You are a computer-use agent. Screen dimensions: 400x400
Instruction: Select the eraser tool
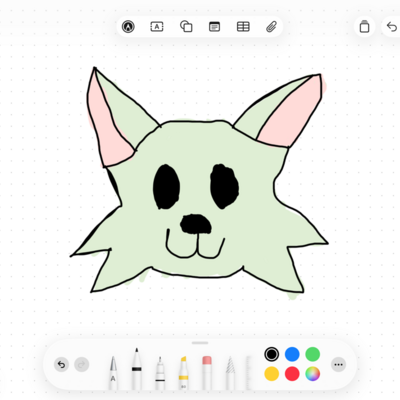(x=207, y=373)
